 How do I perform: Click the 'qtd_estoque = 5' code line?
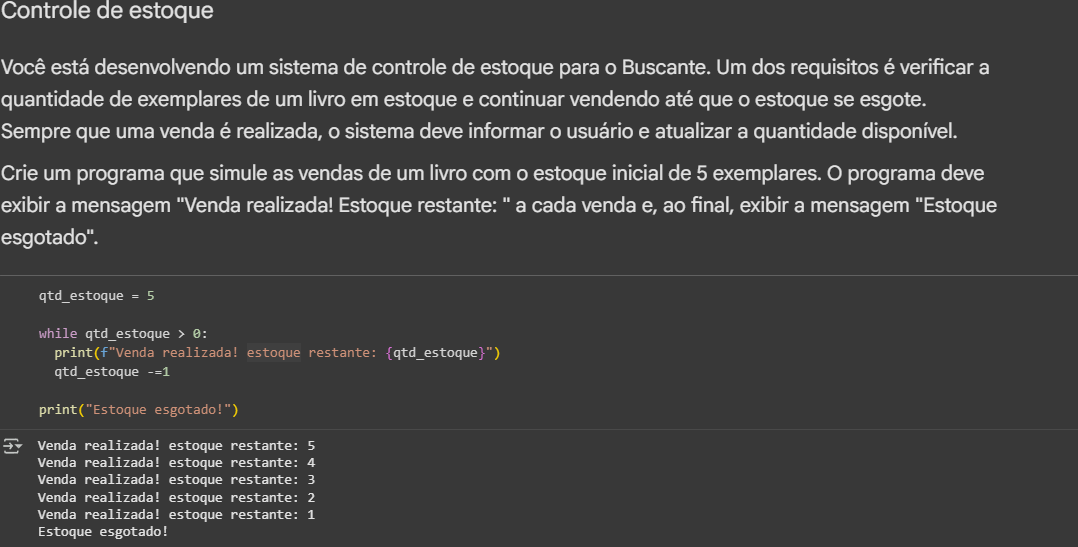click(x=97, y=296)
